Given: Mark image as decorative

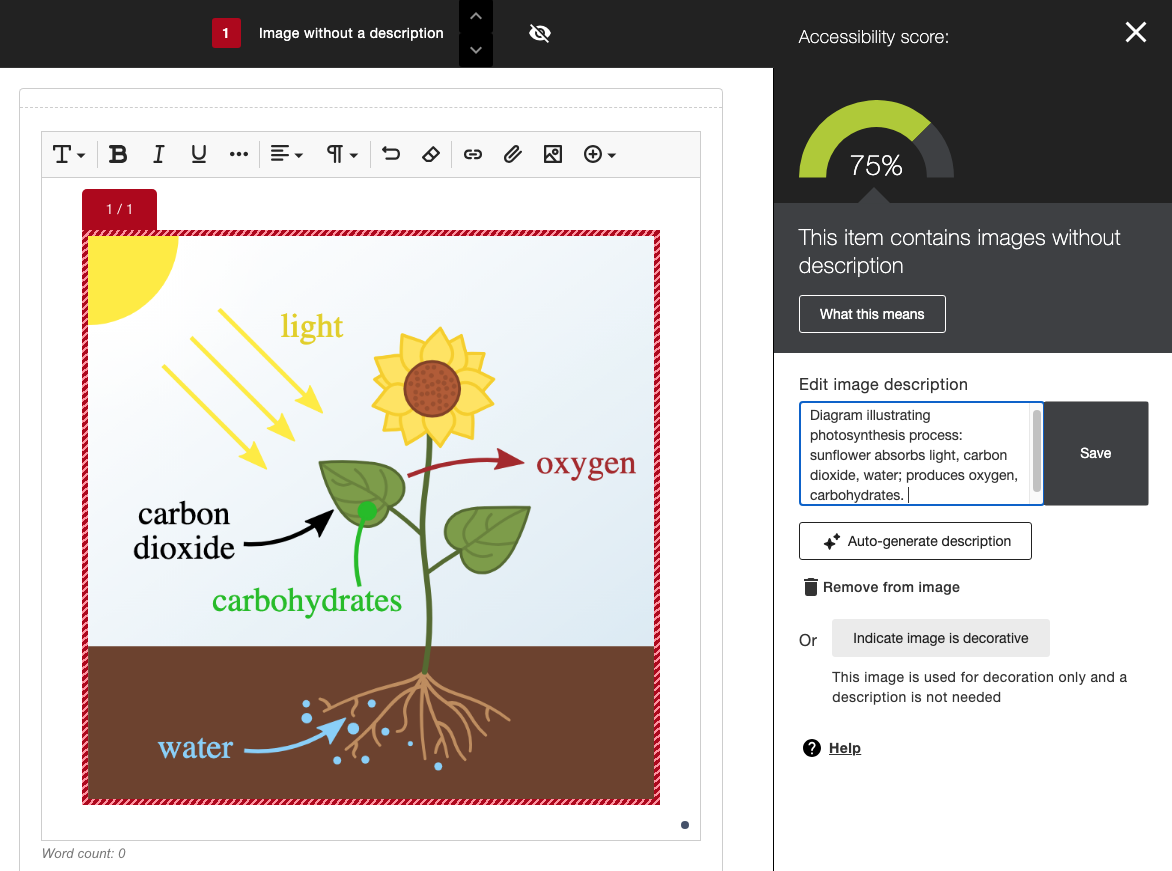Looking at the screenshot, I should tap(940, 638).
